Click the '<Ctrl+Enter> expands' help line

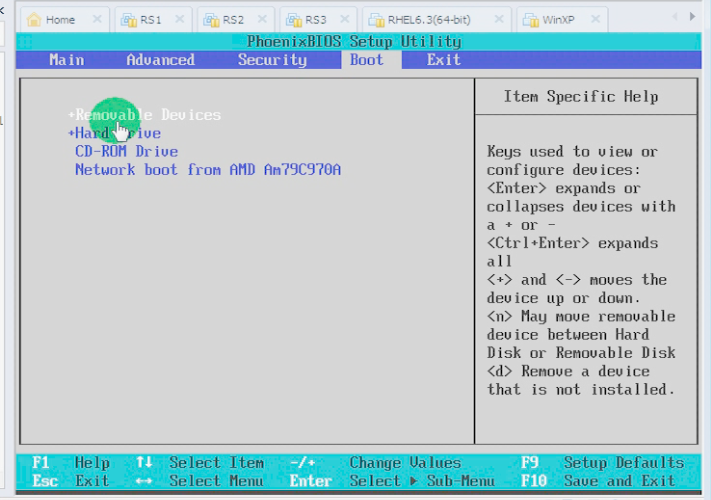pyautogui.click(x=572, y=243)
